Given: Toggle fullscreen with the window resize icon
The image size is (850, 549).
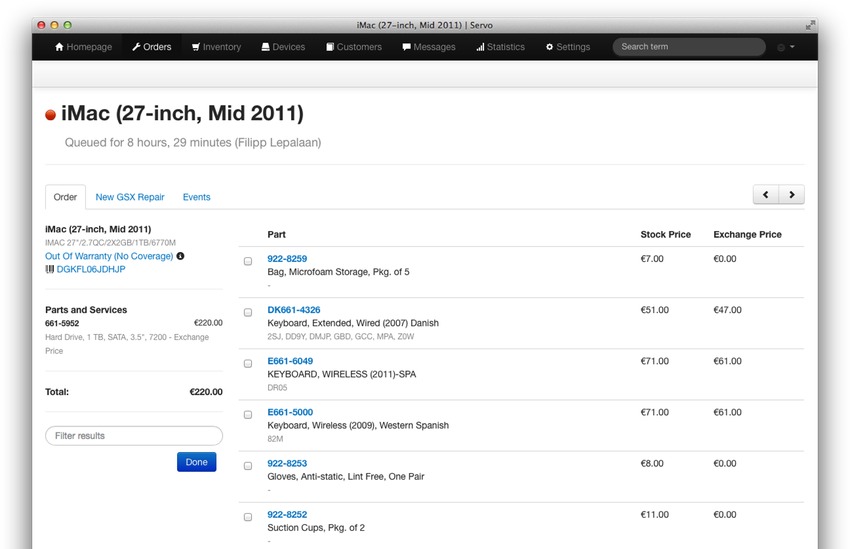Looking at the screenshot, I should click(810, 25).
